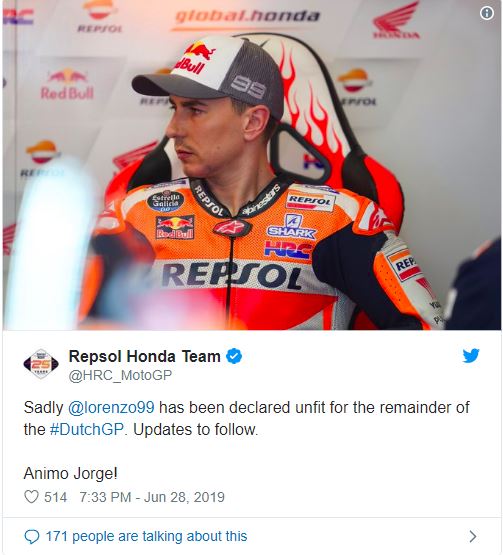Image resolution: width=503 pixels, height=555 pixels.
Task: Click the REPSOL text on racing suit
Action: pos(231,276)
